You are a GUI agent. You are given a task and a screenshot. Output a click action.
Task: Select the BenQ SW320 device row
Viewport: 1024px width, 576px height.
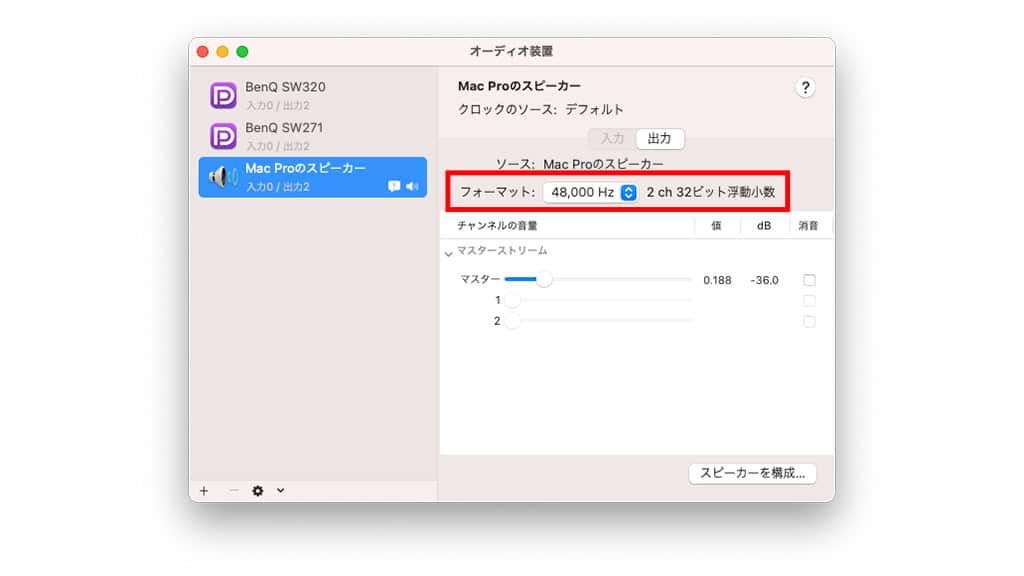(x=313, y=95)
